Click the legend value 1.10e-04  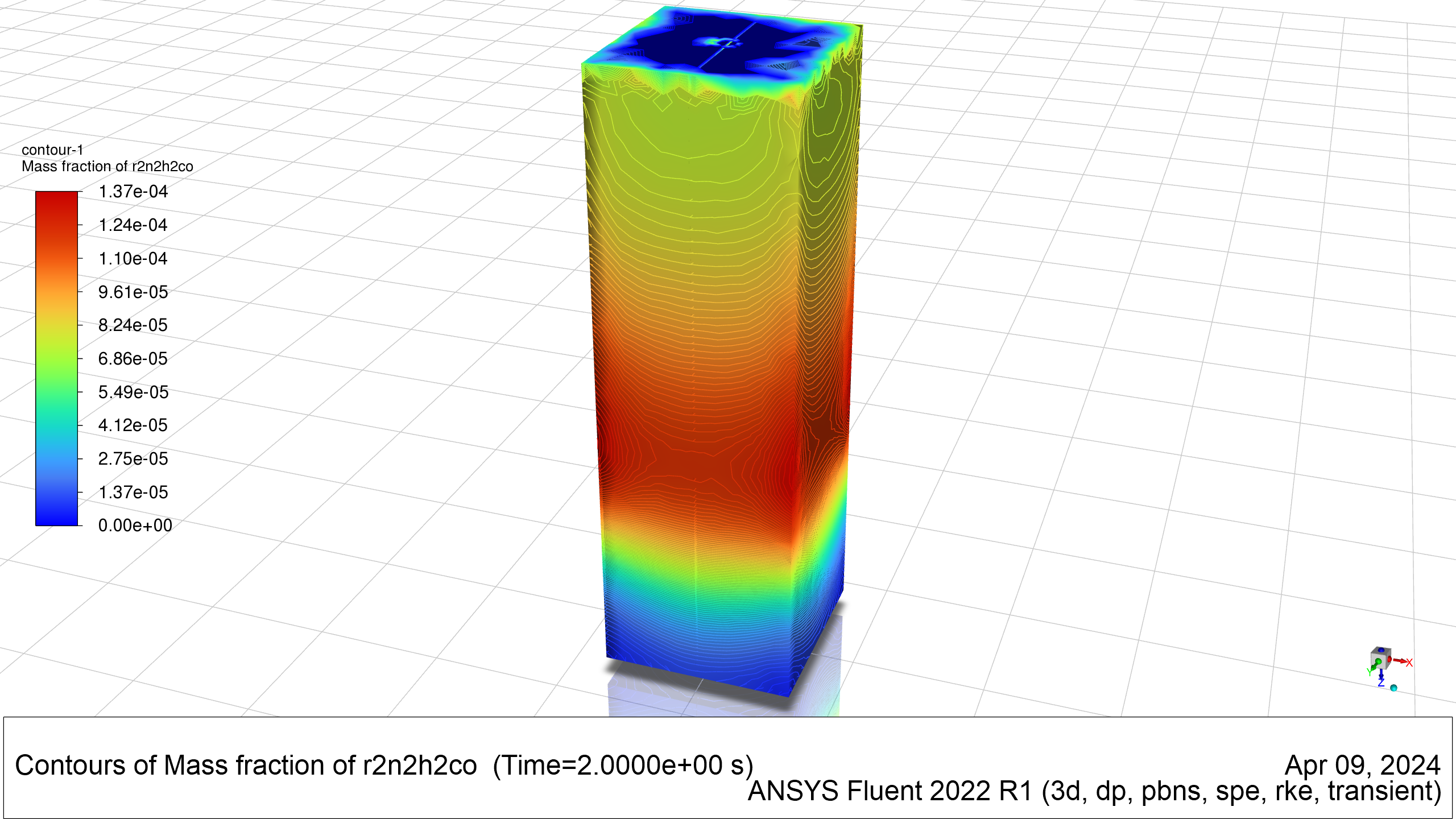click(x=133, y=259)
